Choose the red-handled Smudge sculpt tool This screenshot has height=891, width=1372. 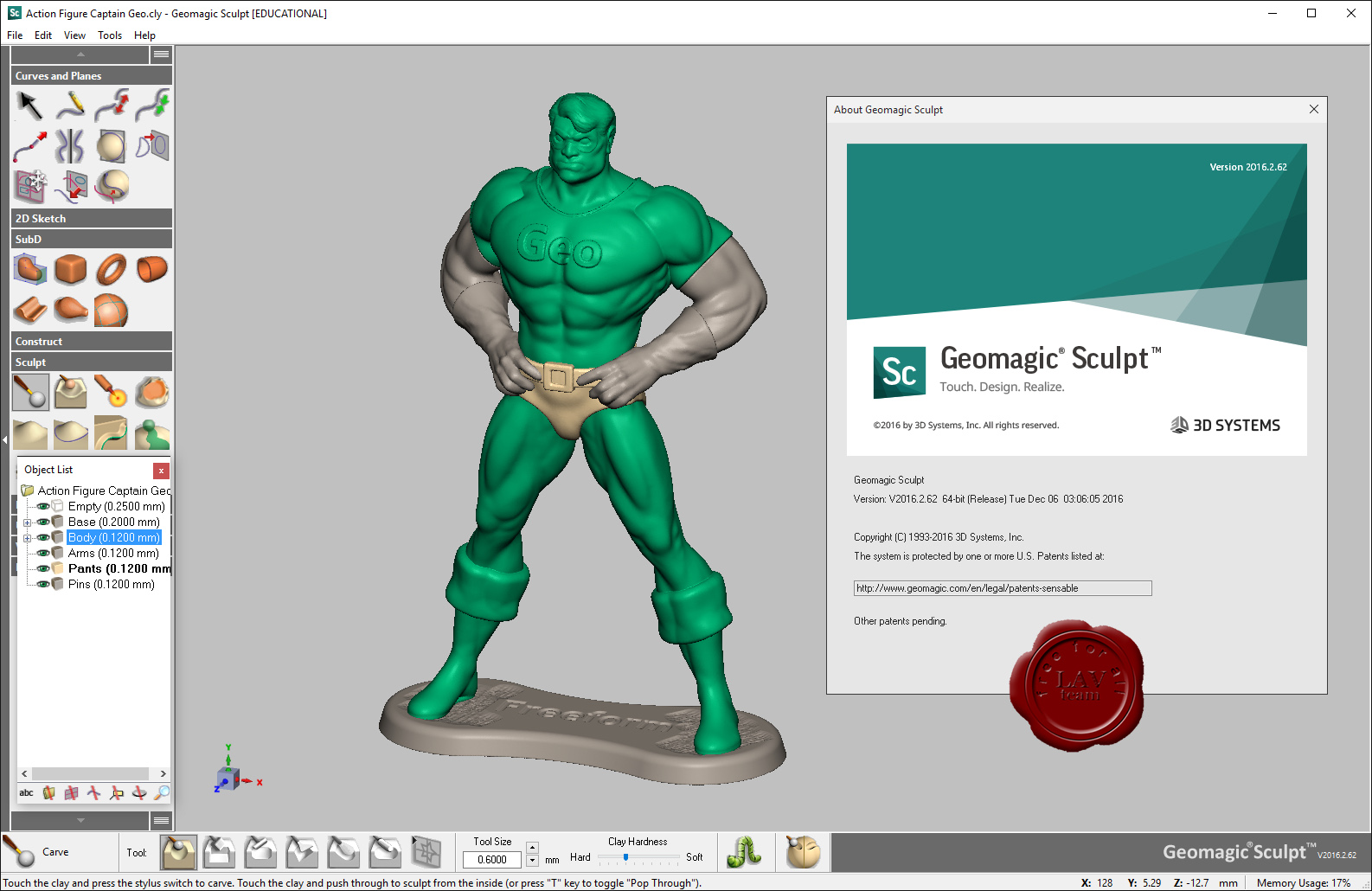pyautogui.click(x=112, y=392)
